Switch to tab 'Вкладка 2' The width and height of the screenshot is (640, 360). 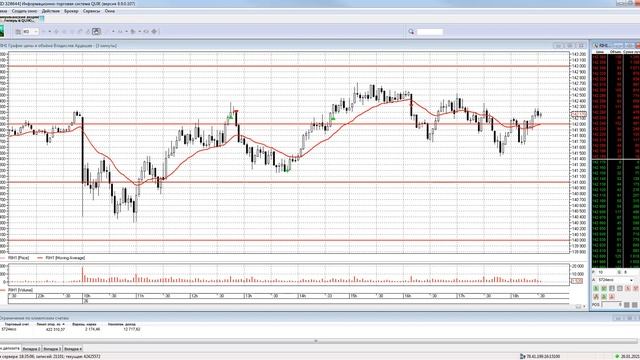(x=31, y=349)
